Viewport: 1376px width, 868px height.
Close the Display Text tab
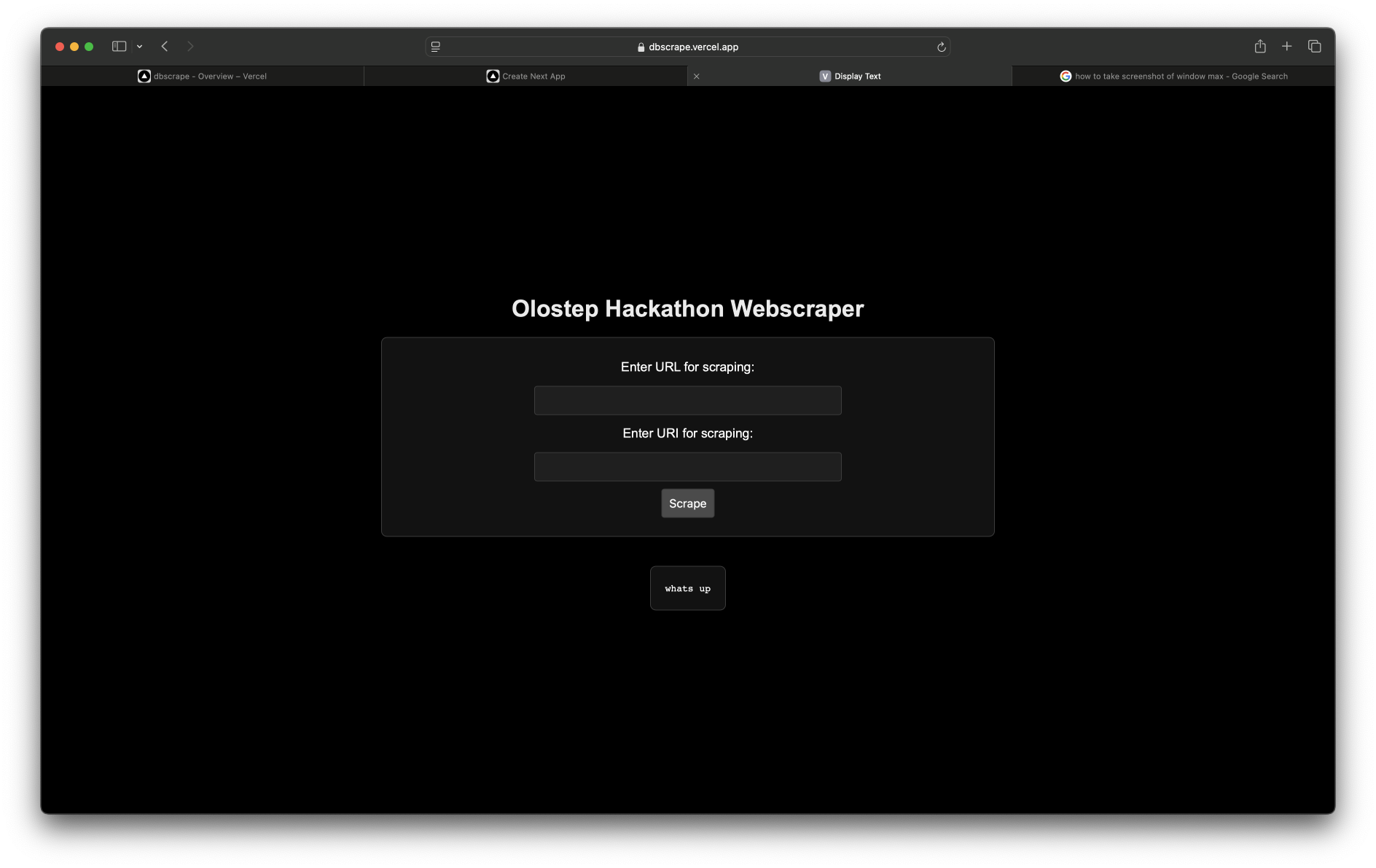[696, 77]
